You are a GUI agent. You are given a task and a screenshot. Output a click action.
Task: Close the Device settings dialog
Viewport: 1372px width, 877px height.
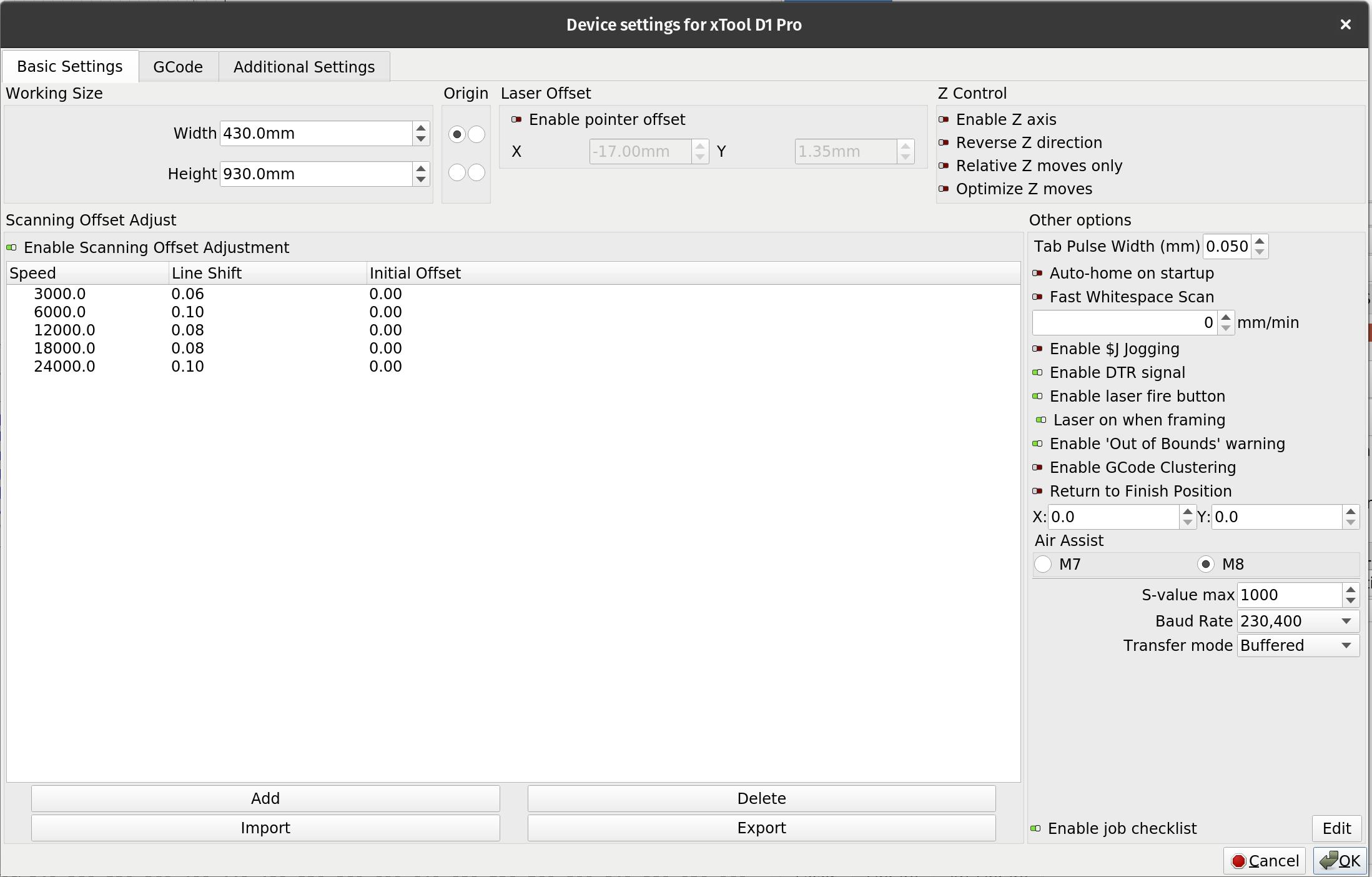pyautogui.click(x=1345, y=24)
